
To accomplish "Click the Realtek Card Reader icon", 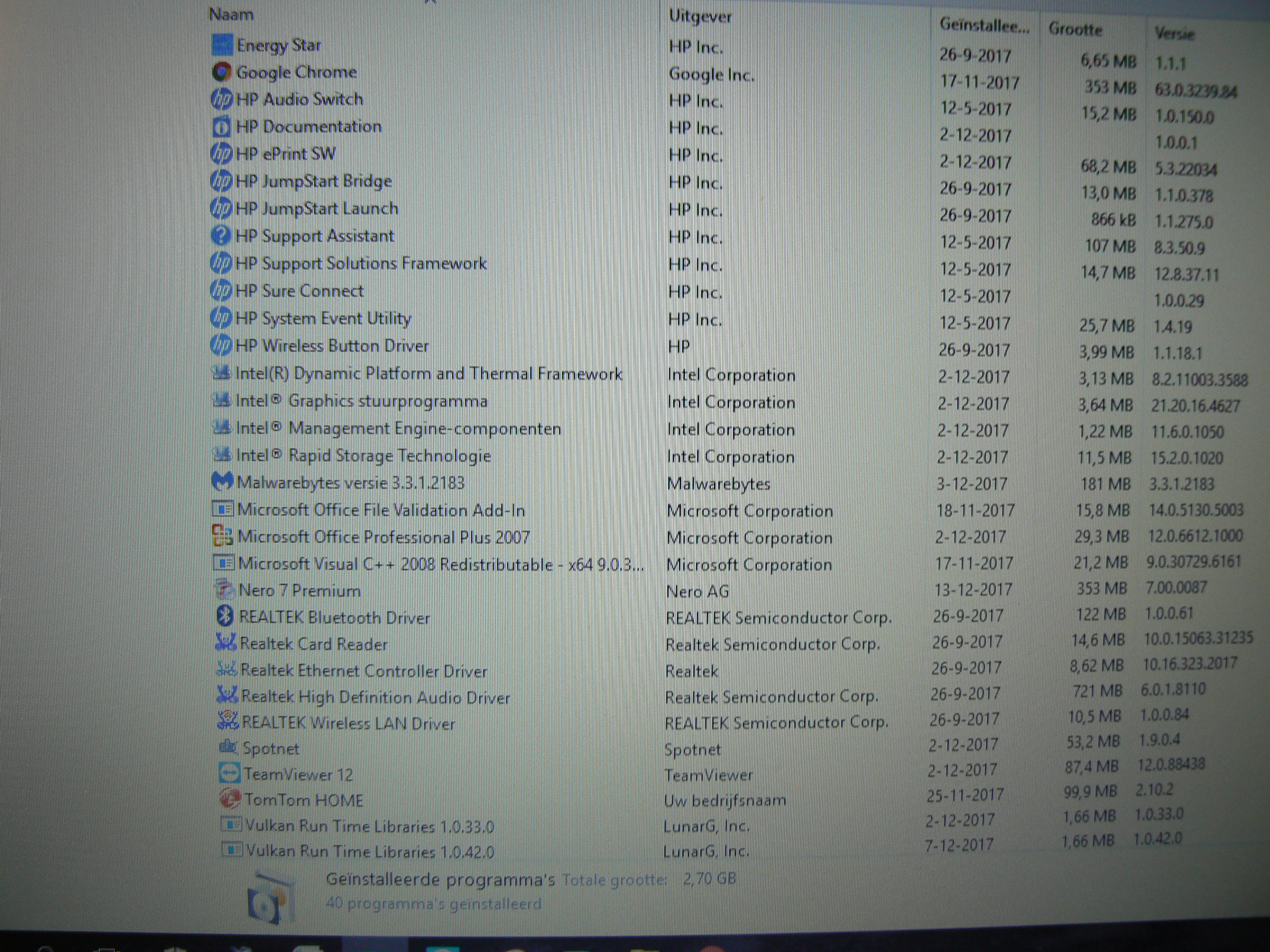I will [225, 643].
